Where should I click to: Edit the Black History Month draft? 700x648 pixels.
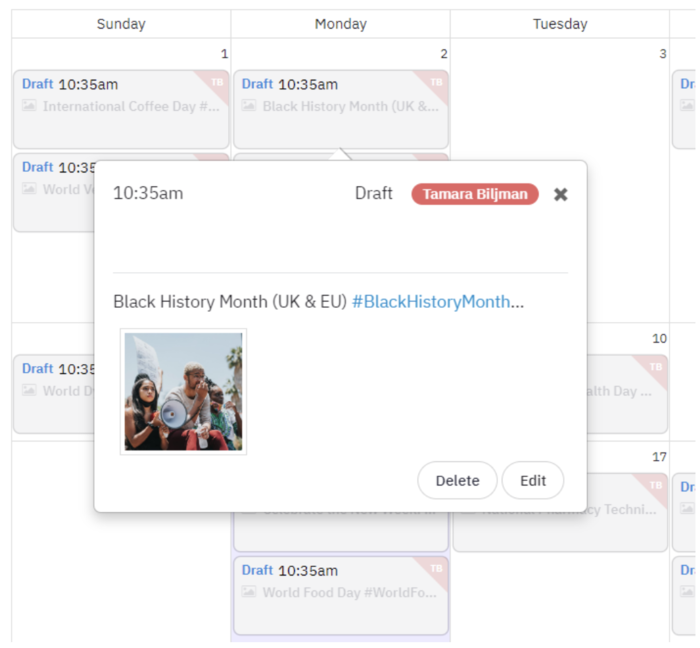[x=533, y=480]
